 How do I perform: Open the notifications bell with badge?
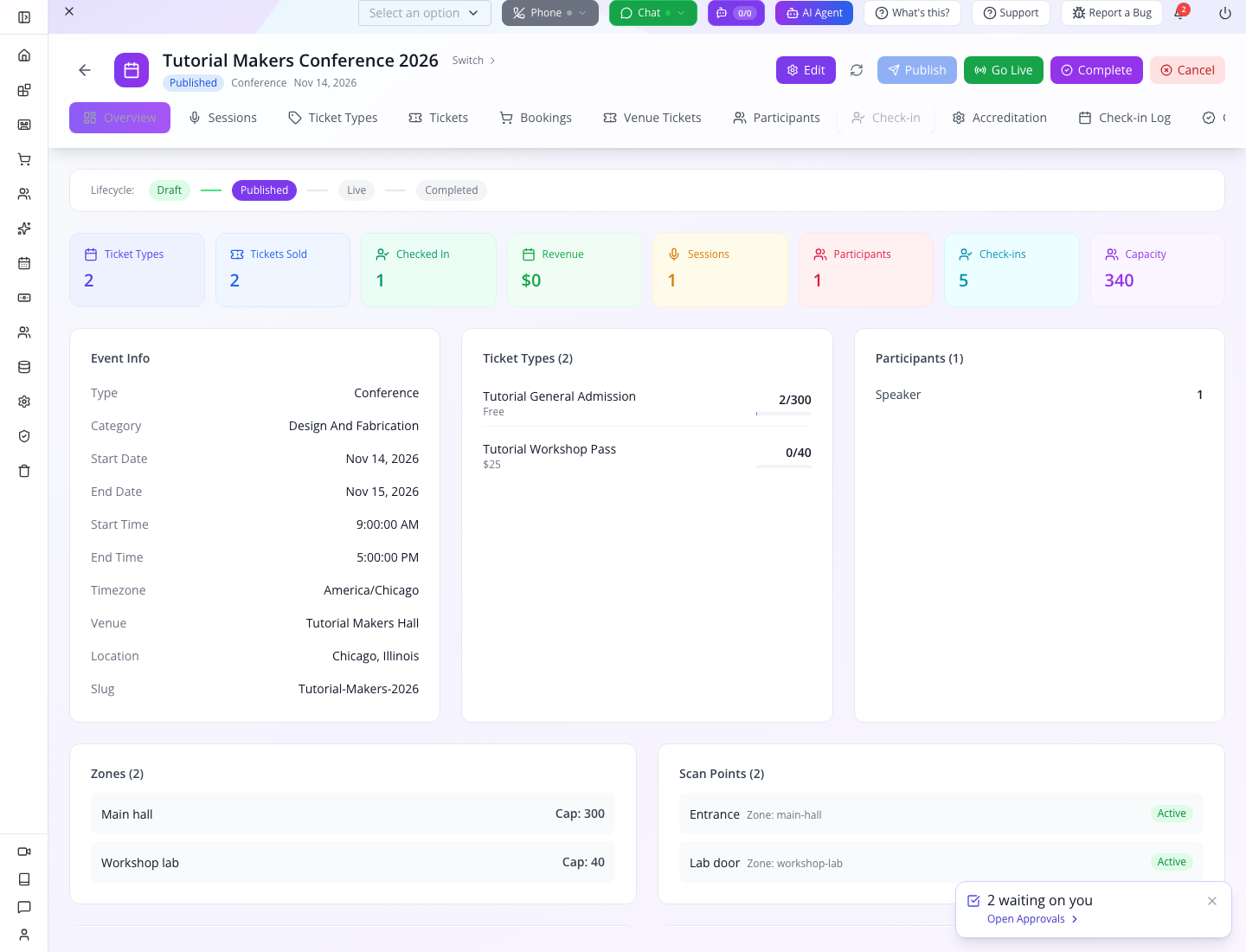point(1180,13)
